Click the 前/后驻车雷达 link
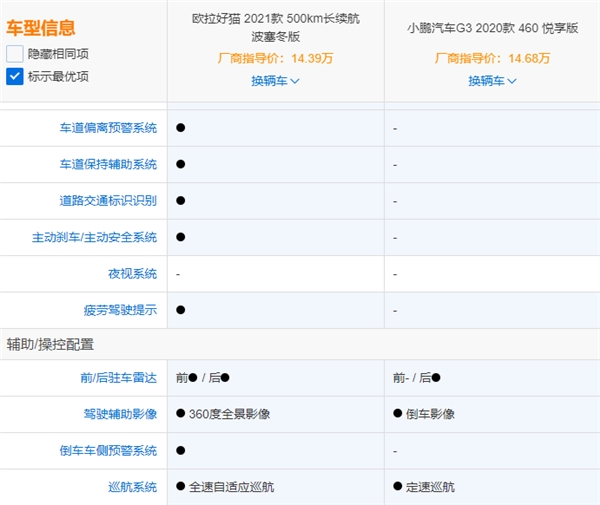The height and width of the screenshot is (505, 600). tap(119, 378)
